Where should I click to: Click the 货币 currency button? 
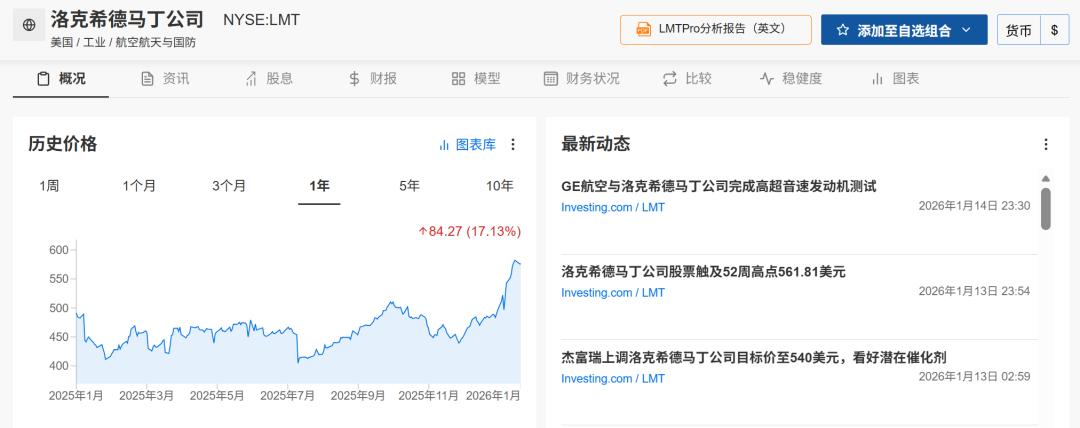(1019, 30)
